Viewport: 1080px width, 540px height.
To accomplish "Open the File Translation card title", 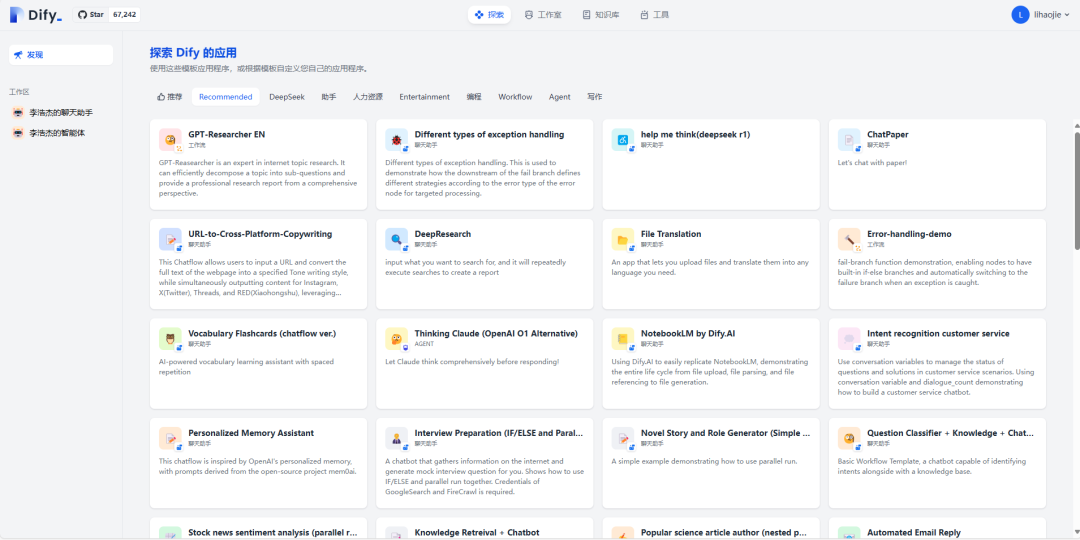I will 671,234.
